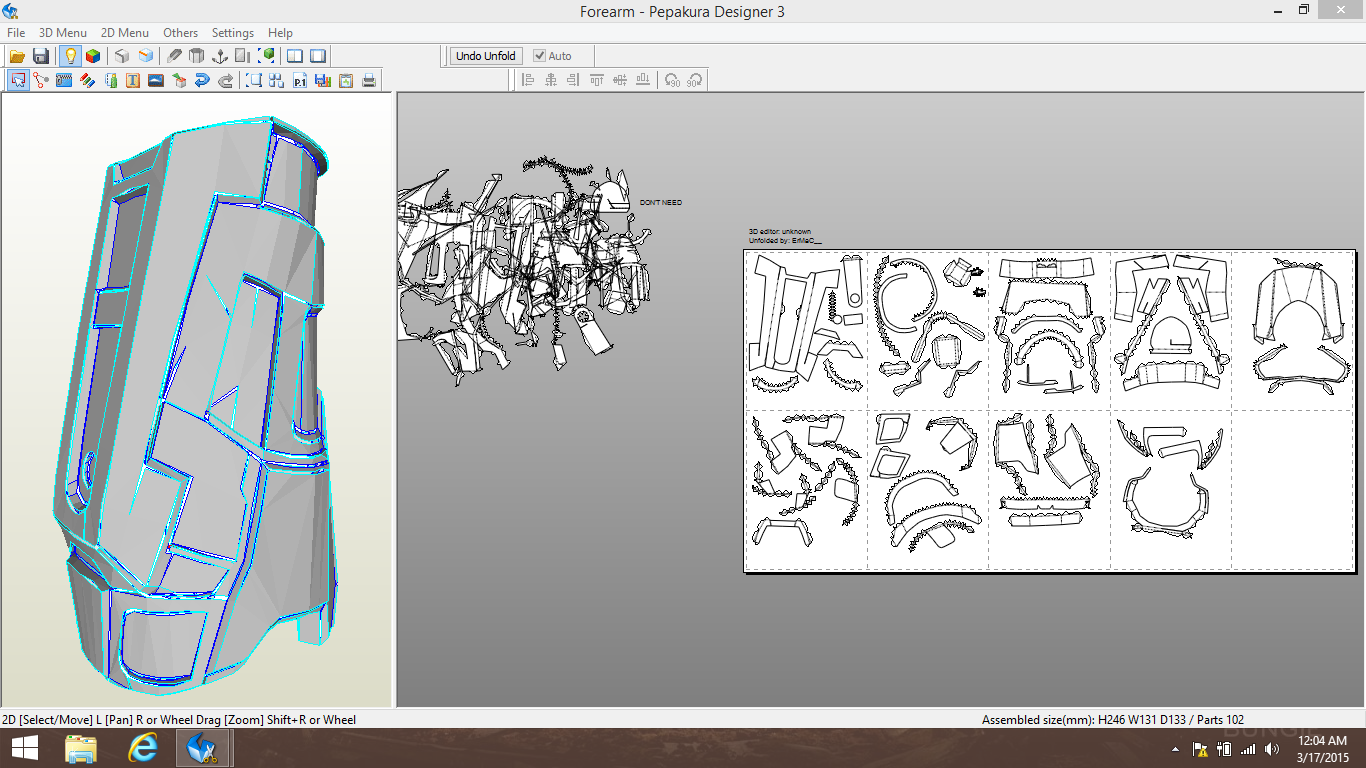Open the 3D Menu
This screenshot has height=768, width=1366.
(x=62, y=33)
